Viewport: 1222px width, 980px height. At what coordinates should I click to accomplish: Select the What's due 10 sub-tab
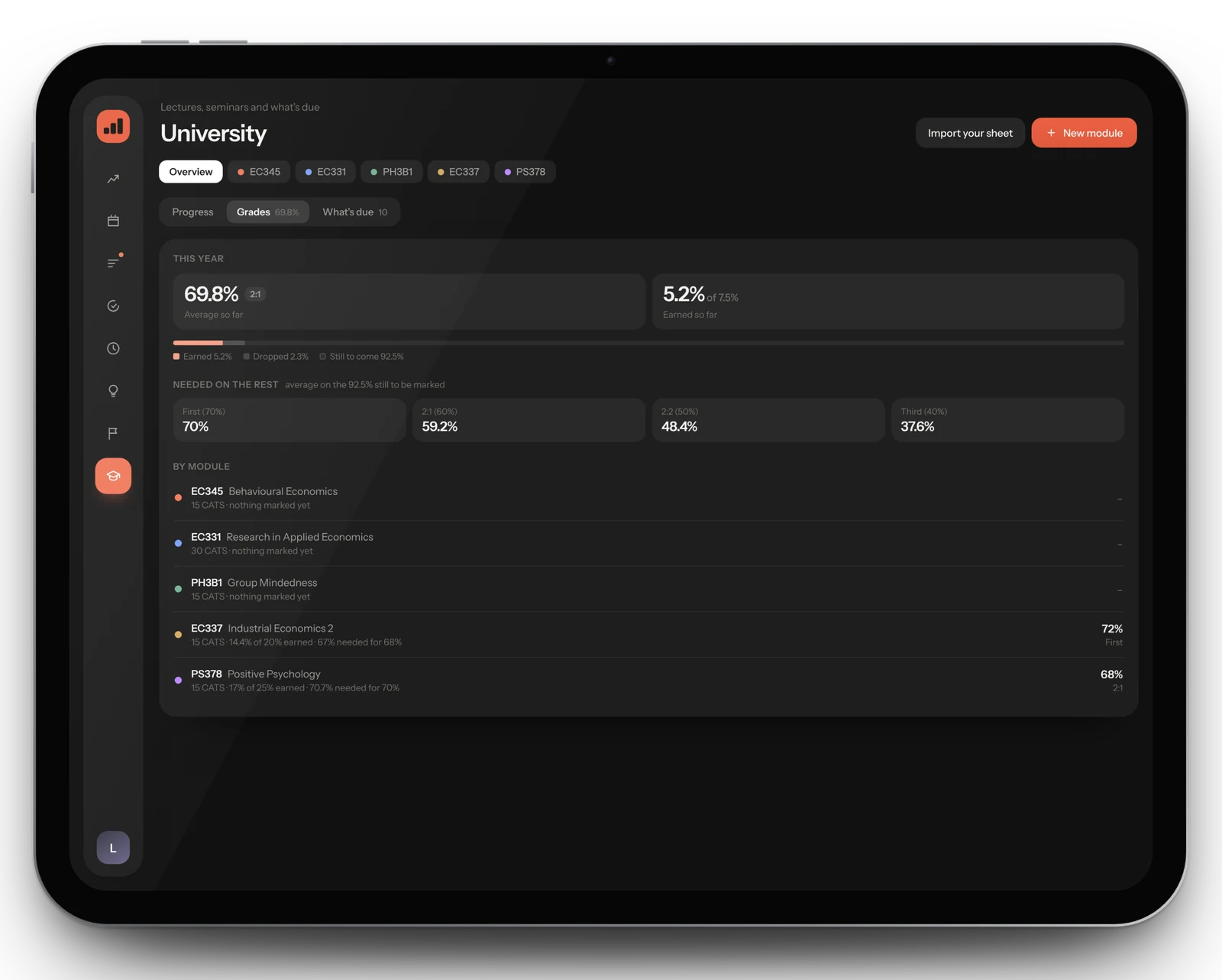pos(355,212)
